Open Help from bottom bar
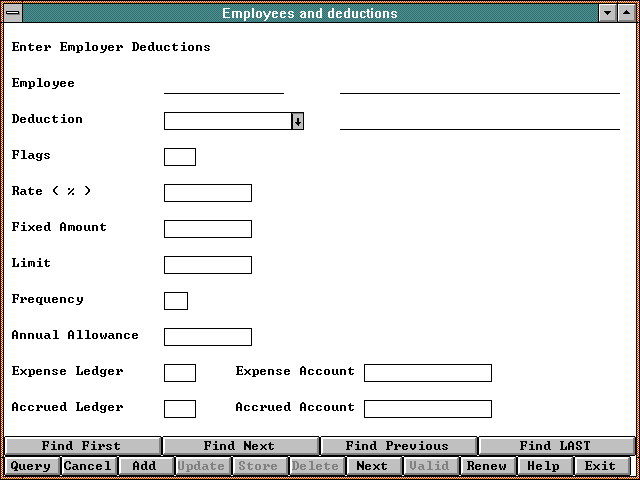This screenshot has height=480, width=640. tap(543, 466)
